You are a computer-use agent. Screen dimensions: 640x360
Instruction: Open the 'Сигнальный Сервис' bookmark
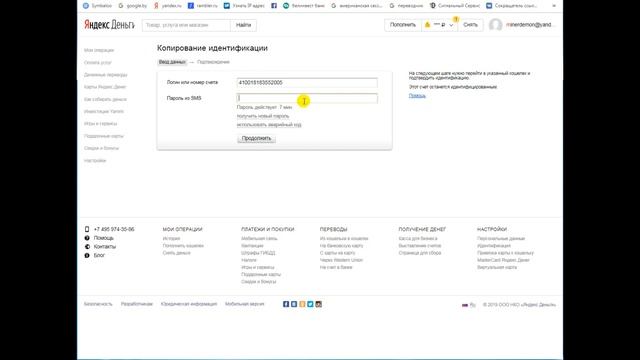tap(455, 6)
